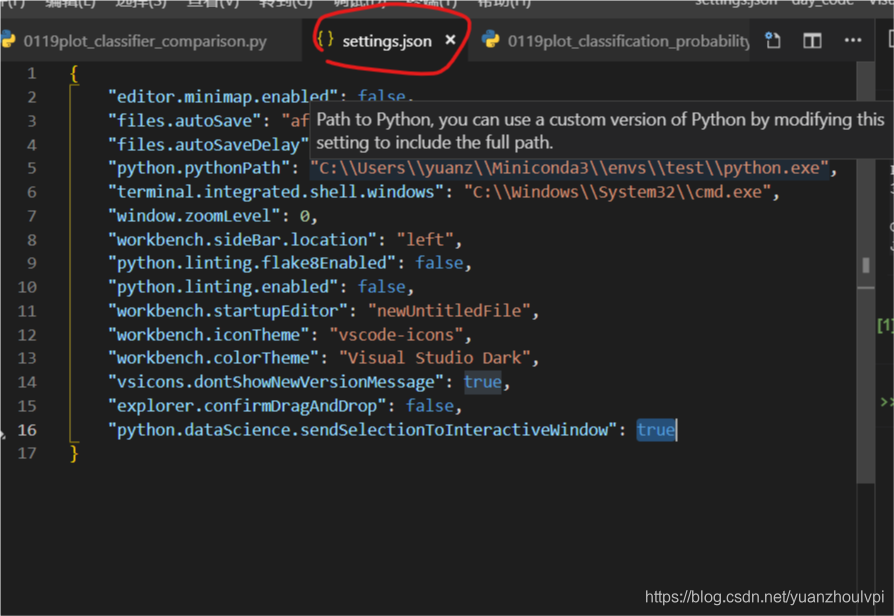Click the zoomLevel value 0
This screenshot has width=894, height=616.
(304, 216)
